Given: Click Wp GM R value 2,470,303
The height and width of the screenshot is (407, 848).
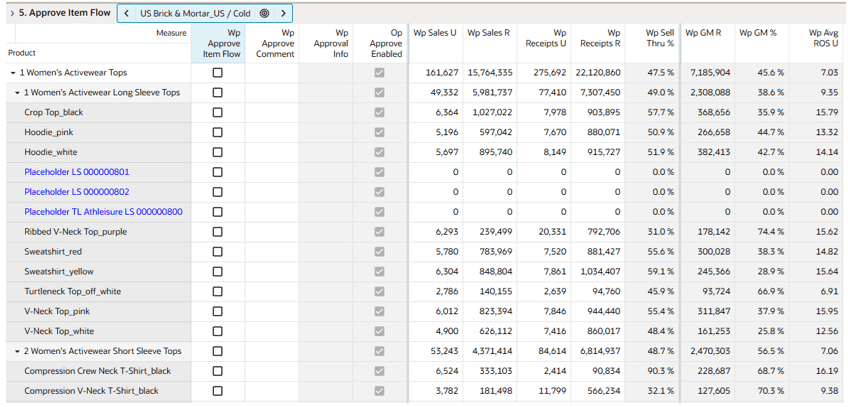Looking at the screenshot, I should point(710,351).
